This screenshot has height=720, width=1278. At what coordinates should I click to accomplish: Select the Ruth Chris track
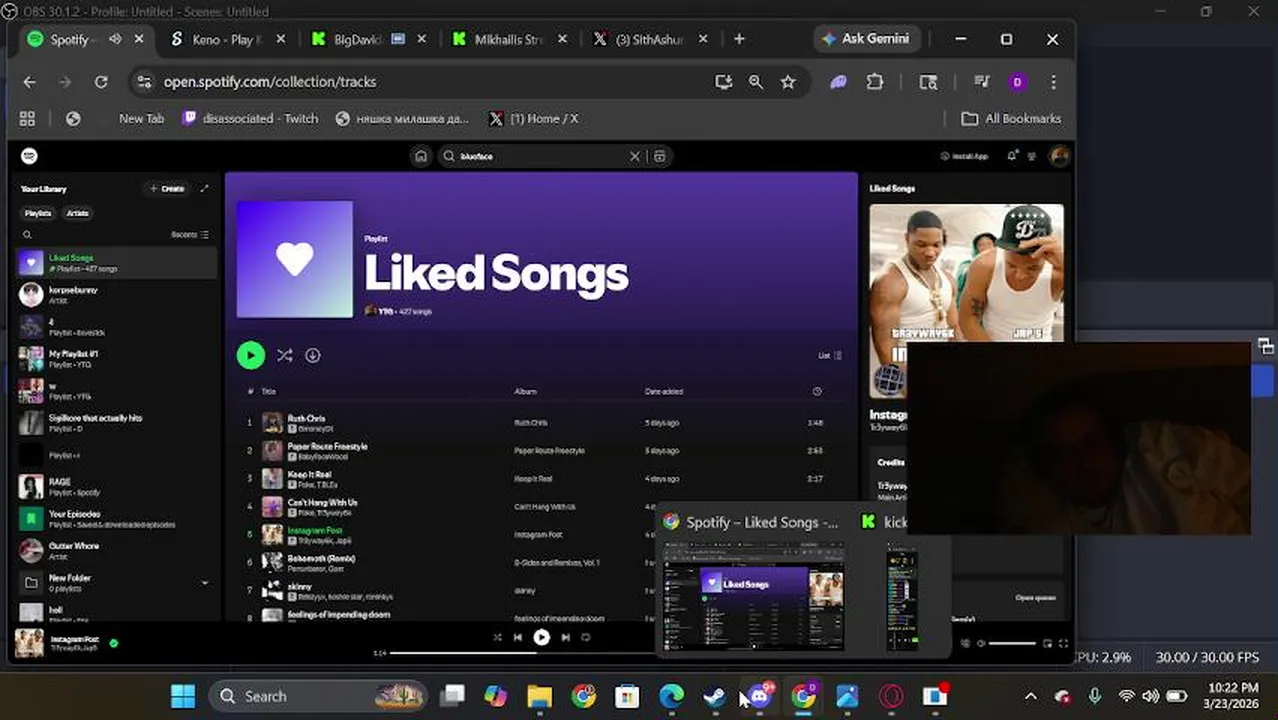coord(540,423)
